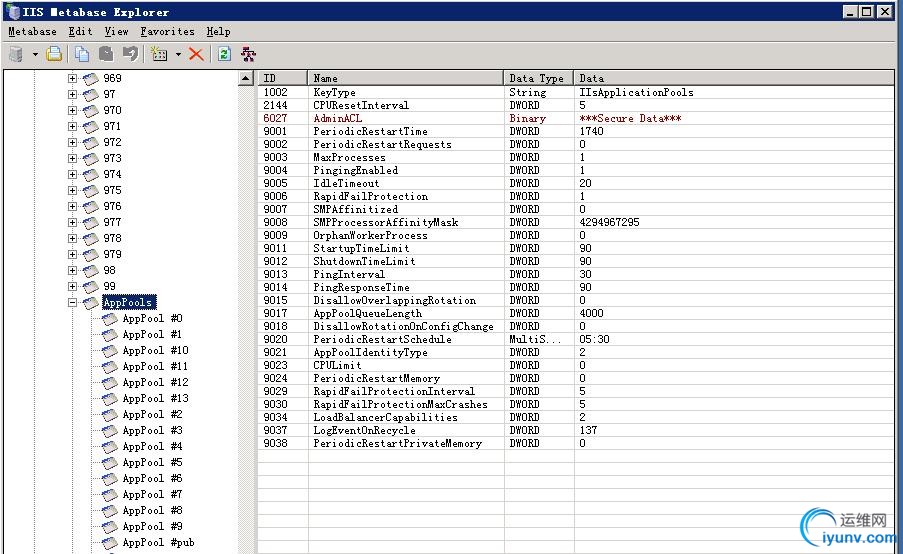903x554 pixels.
Task: Click the key icon of AppPool #3
Action: (109, 431)
